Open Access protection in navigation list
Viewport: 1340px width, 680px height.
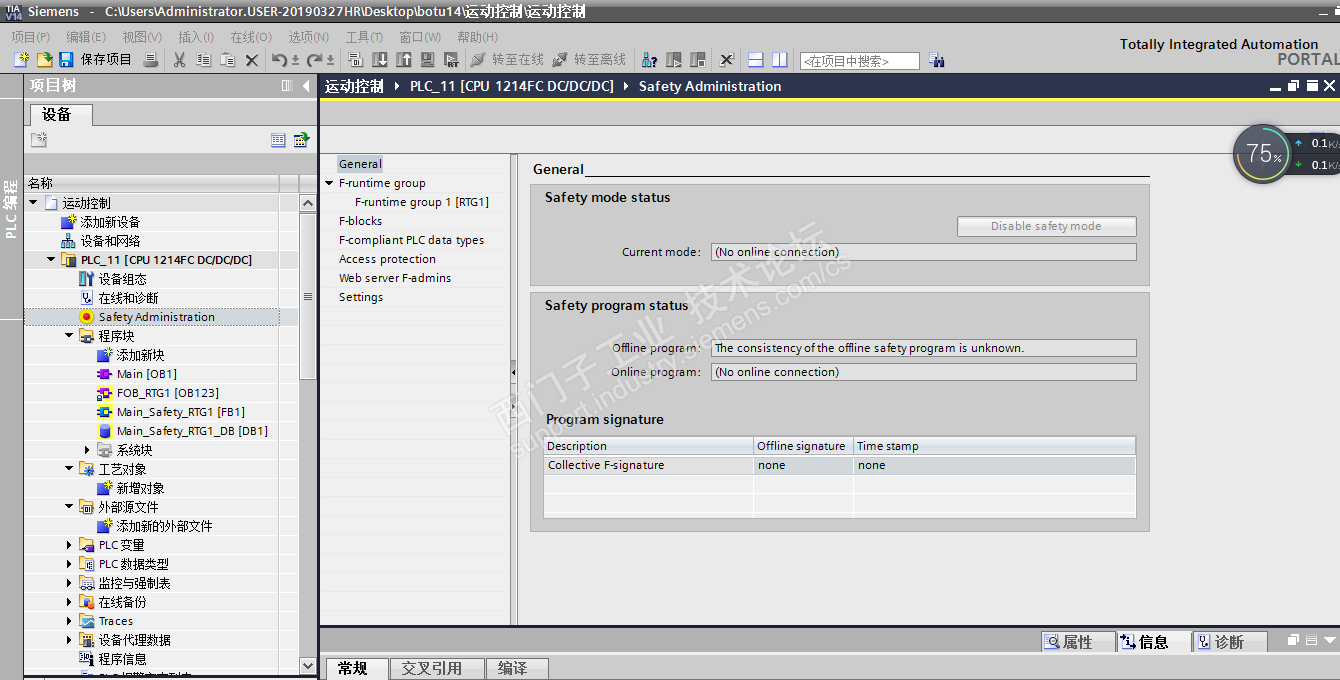(387, 259)
